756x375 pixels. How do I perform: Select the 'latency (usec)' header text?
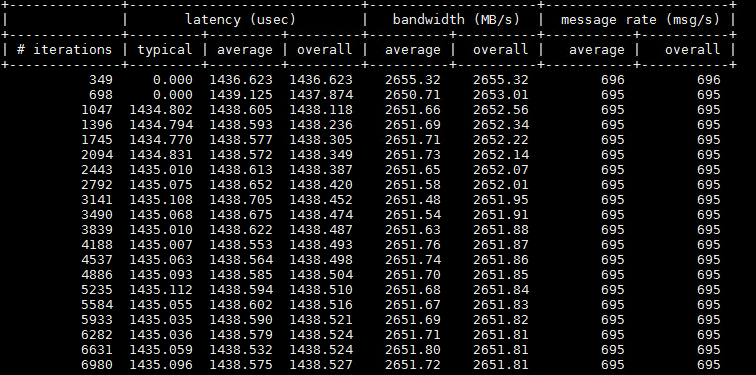[x=240, y=20]
